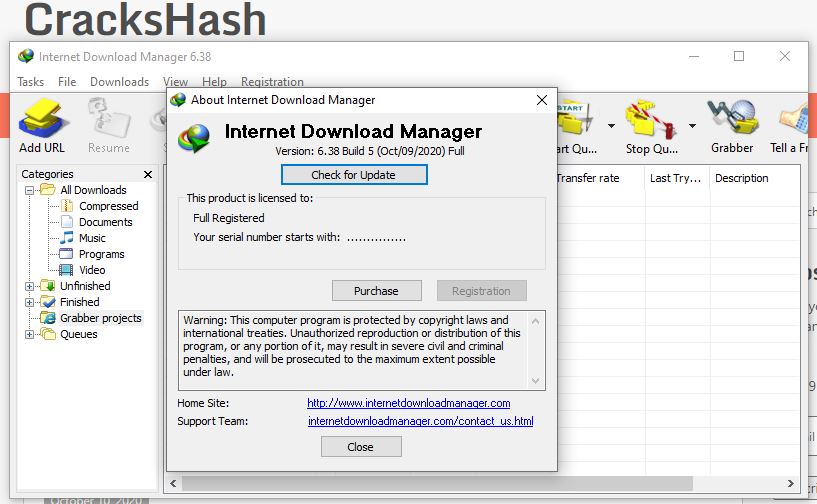The image size is (817, 504).
Task: Collapse the All Downloads tree node
Action: 30,190
